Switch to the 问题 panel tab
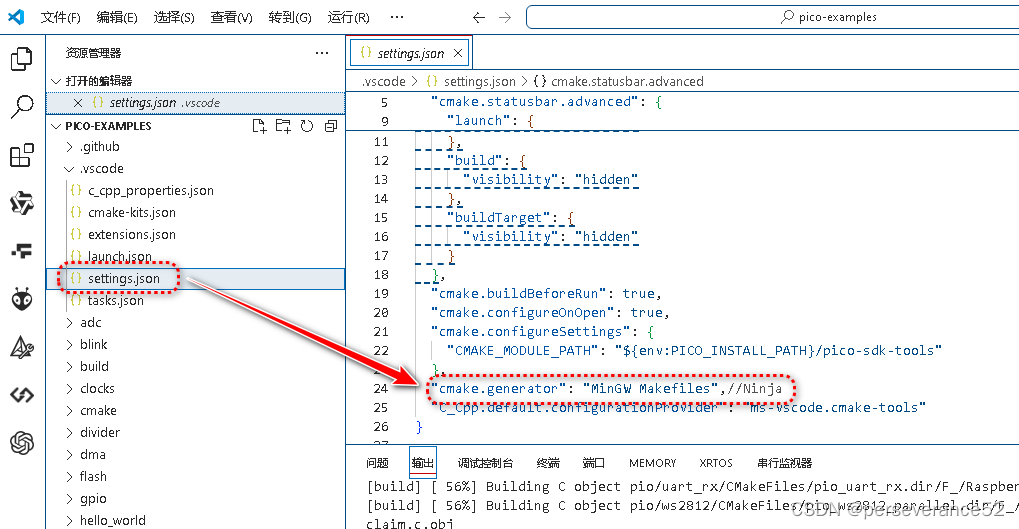Viewport: 1019px width, 529px height. coord(377,463)
